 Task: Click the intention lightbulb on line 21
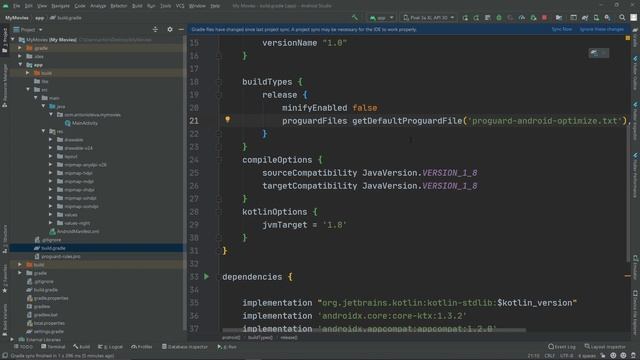tap(228, 120)
